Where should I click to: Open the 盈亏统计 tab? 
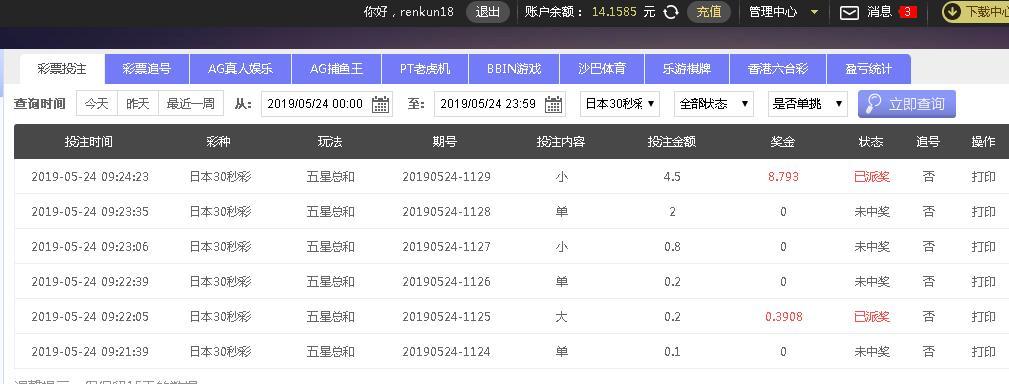point(869,69)
